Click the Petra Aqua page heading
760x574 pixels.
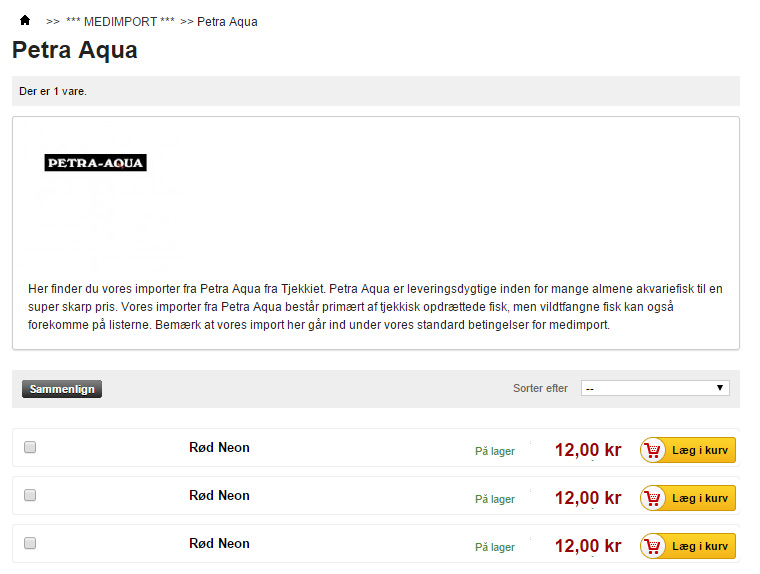[75, 50]
